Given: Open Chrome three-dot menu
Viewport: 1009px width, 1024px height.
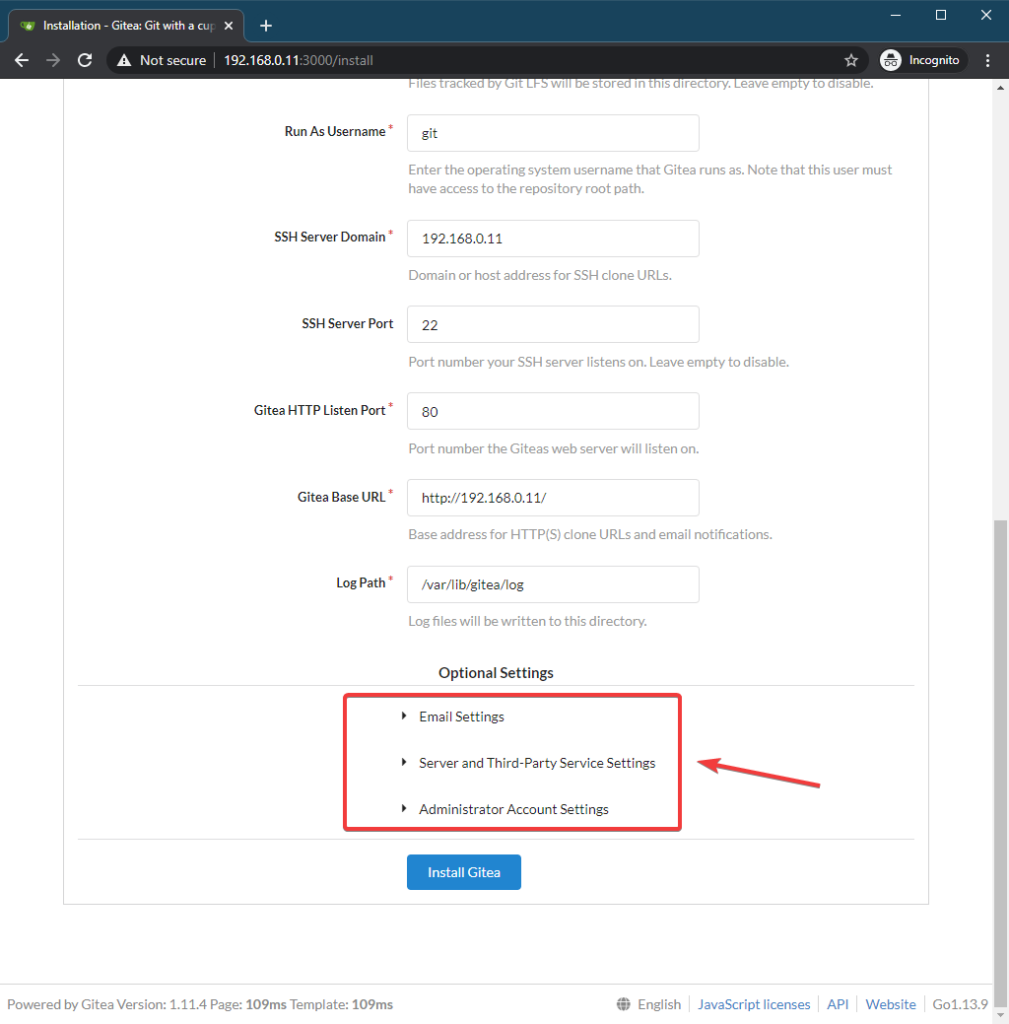Looking at the screenshot, I should [x=987, y=60].
